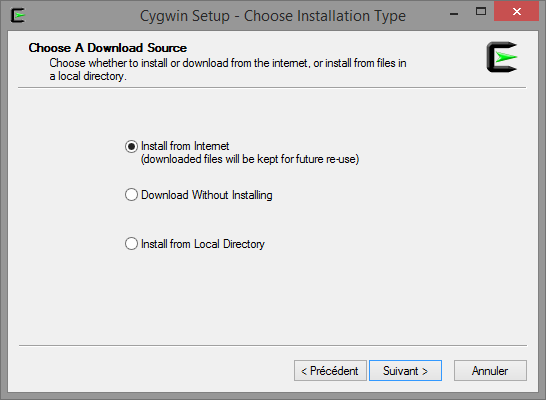
Task: Minimize the Cygwin Setup window
Action: click(x=454, y=12)
